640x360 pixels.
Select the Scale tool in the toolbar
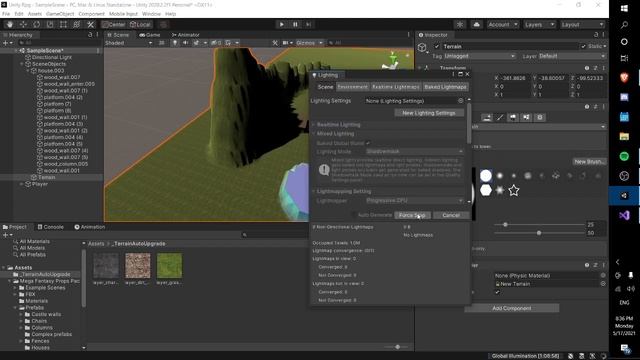tap(50, 24)
